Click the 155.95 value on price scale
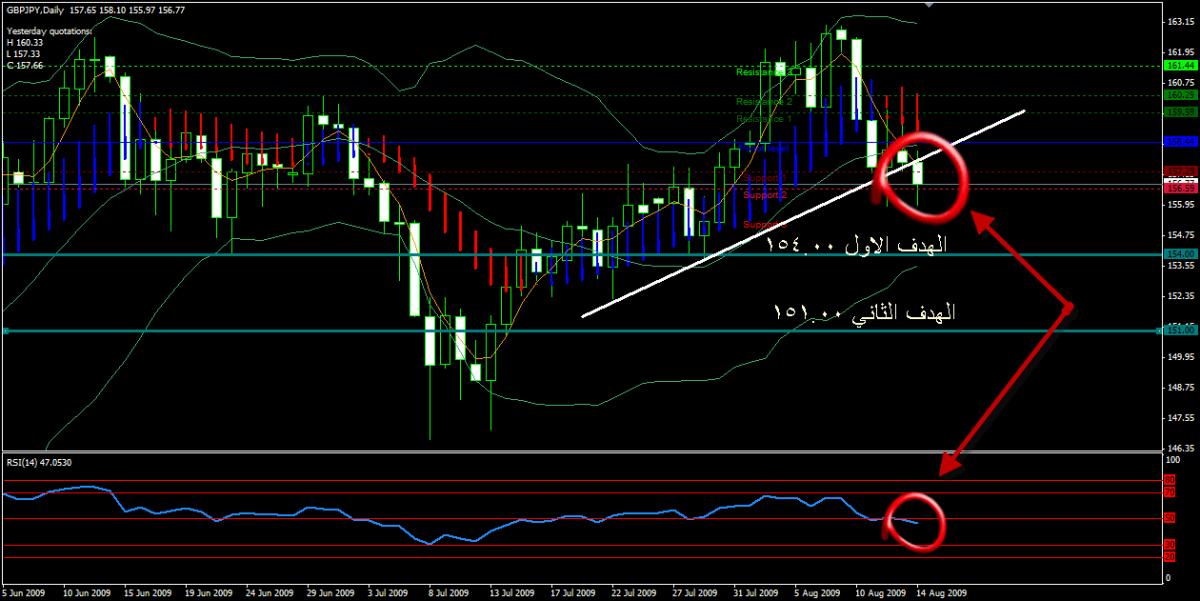This screenshot has width=1200, height=601. click(x=1182, y=204)
